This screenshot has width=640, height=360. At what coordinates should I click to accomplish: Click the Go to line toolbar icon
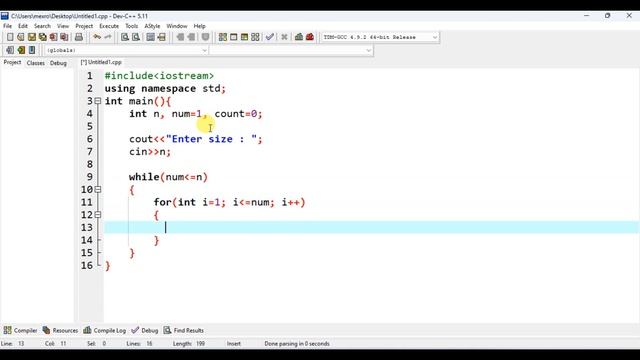click(x=162, y=37)
